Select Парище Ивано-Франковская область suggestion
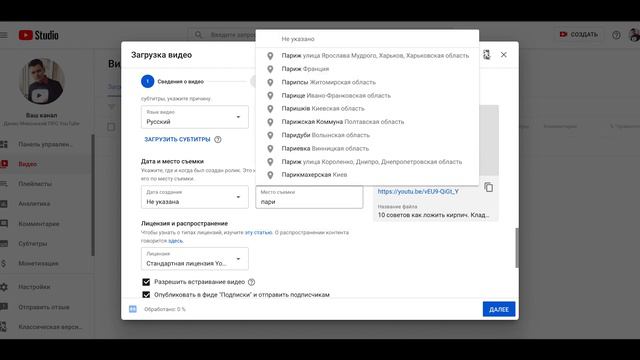This screenshot has height=360, width=640. tap(367, 96)
